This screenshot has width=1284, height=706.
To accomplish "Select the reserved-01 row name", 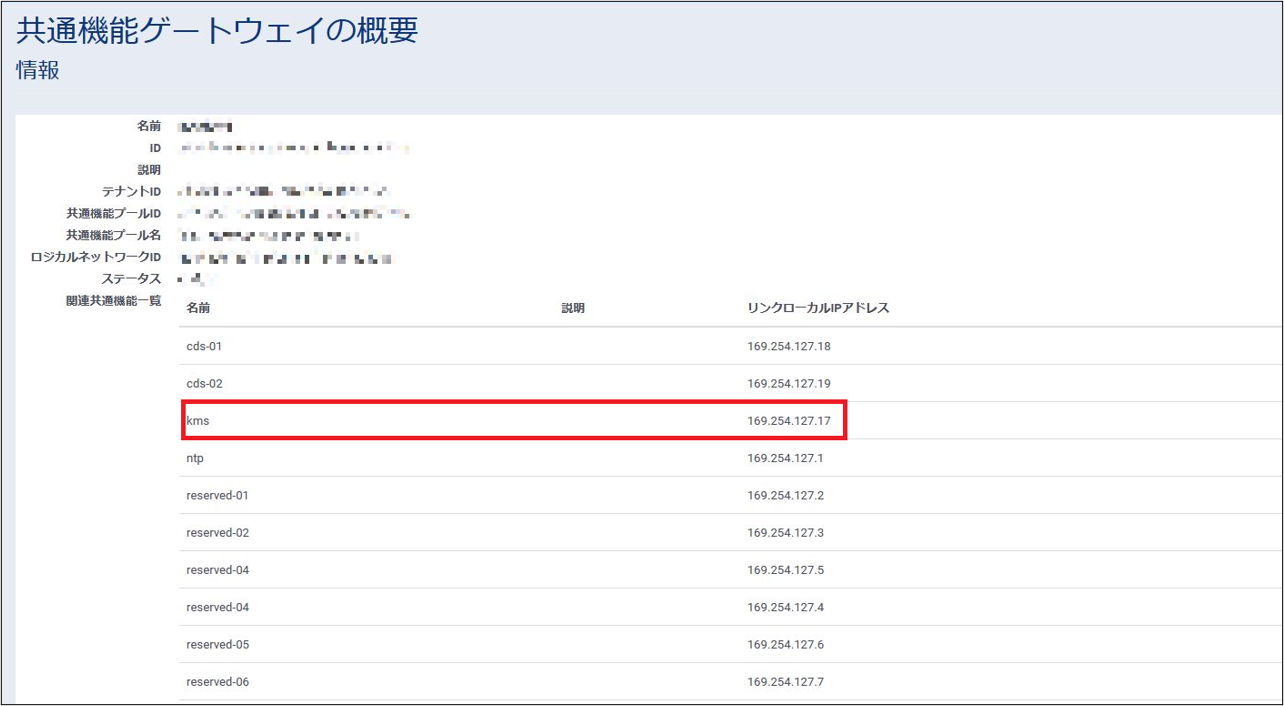I will coord(217,496).
